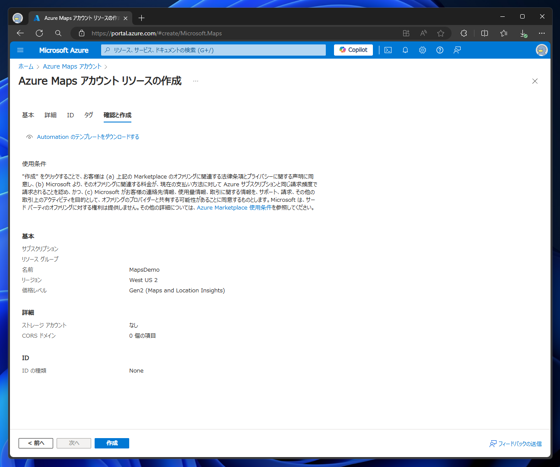
Task: Click the ID の種類 None value
Action: tap(136, 371)
